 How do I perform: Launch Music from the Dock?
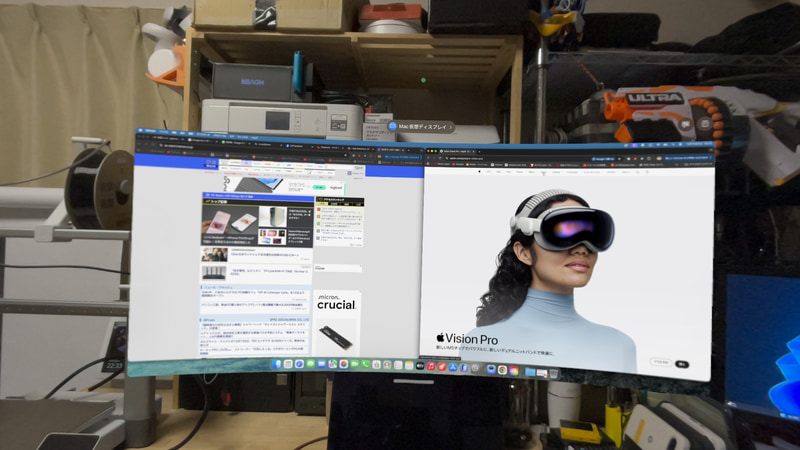point(431,366)
